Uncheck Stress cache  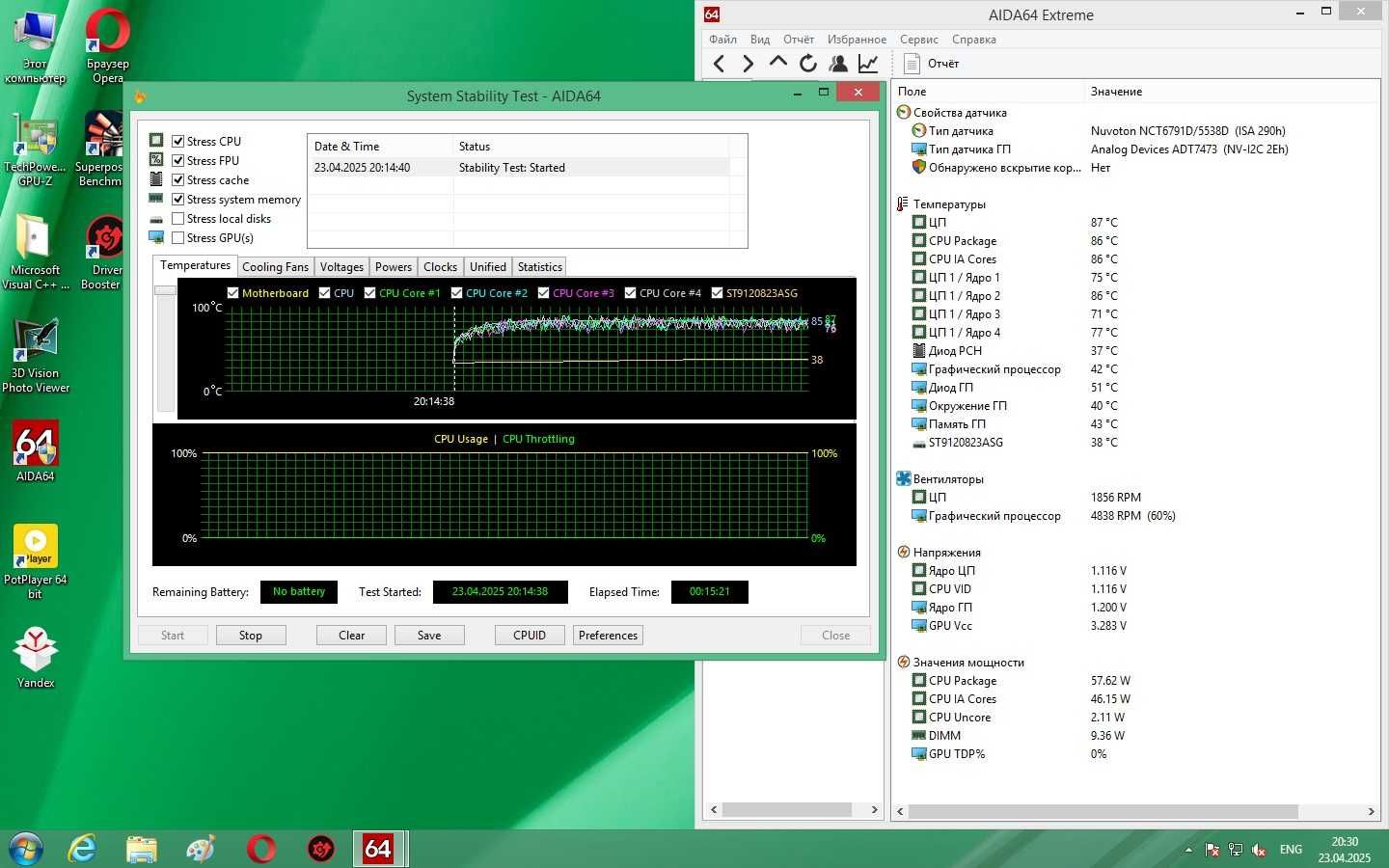pos(177,179)
